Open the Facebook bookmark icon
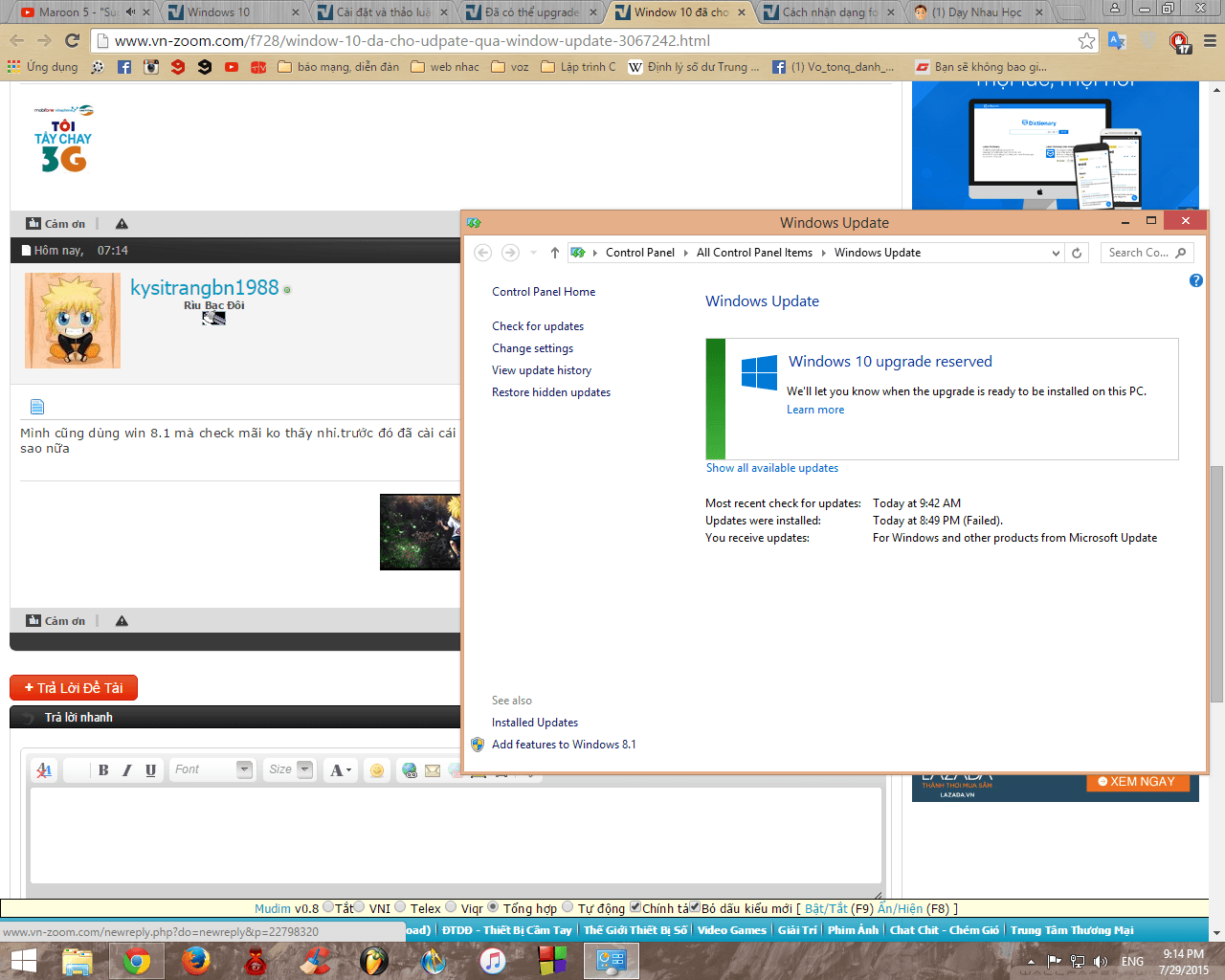 click(124, 67)
